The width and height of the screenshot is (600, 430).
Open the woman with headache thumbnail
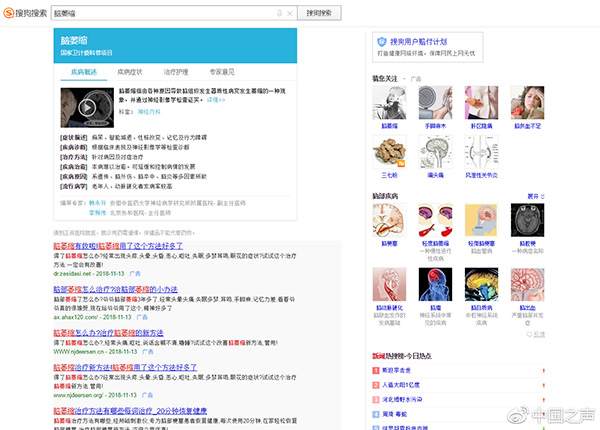coord(527,103)
